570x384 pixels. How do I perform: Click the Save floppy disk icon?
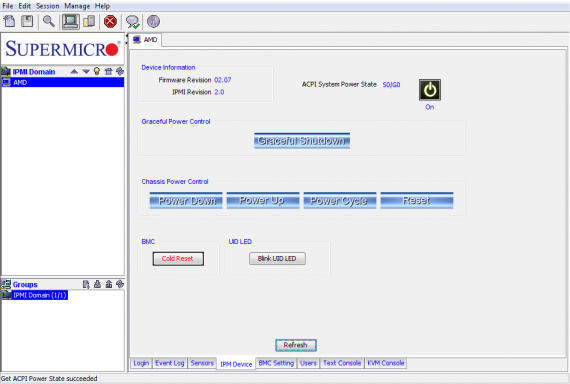pyautogui.click(x=27, y=21)
